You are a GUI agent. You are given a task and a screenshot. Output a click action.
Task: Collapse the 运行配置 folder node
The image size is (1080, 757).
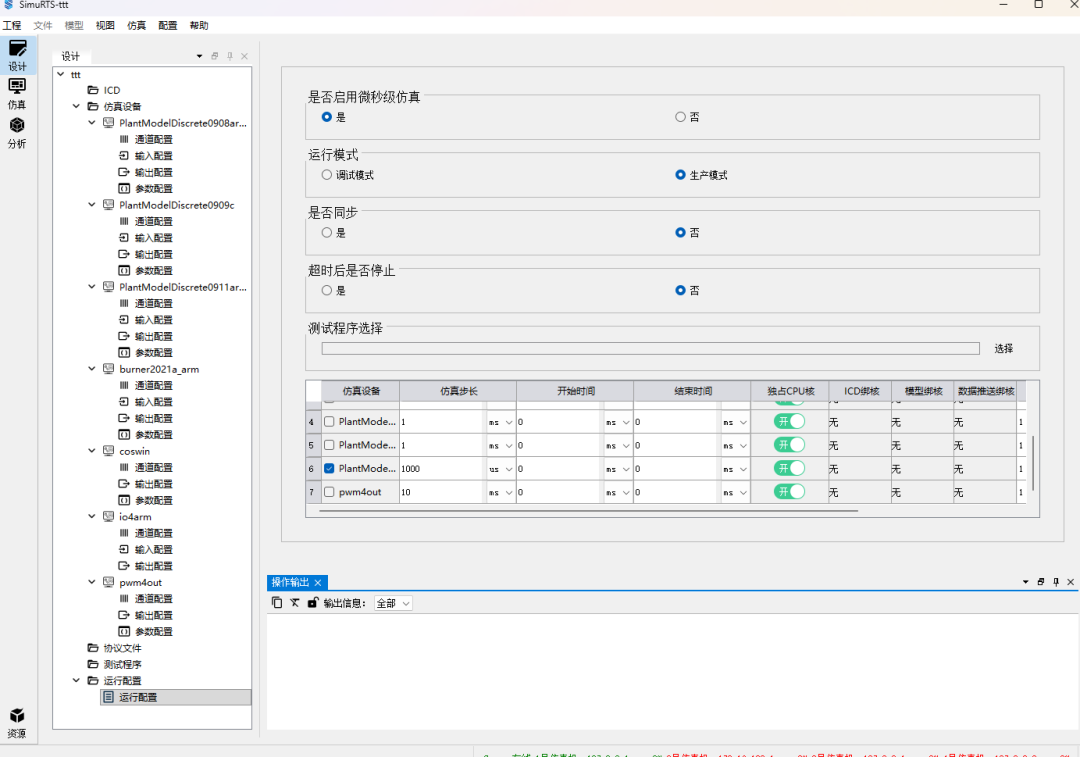(x=76, y=681)
